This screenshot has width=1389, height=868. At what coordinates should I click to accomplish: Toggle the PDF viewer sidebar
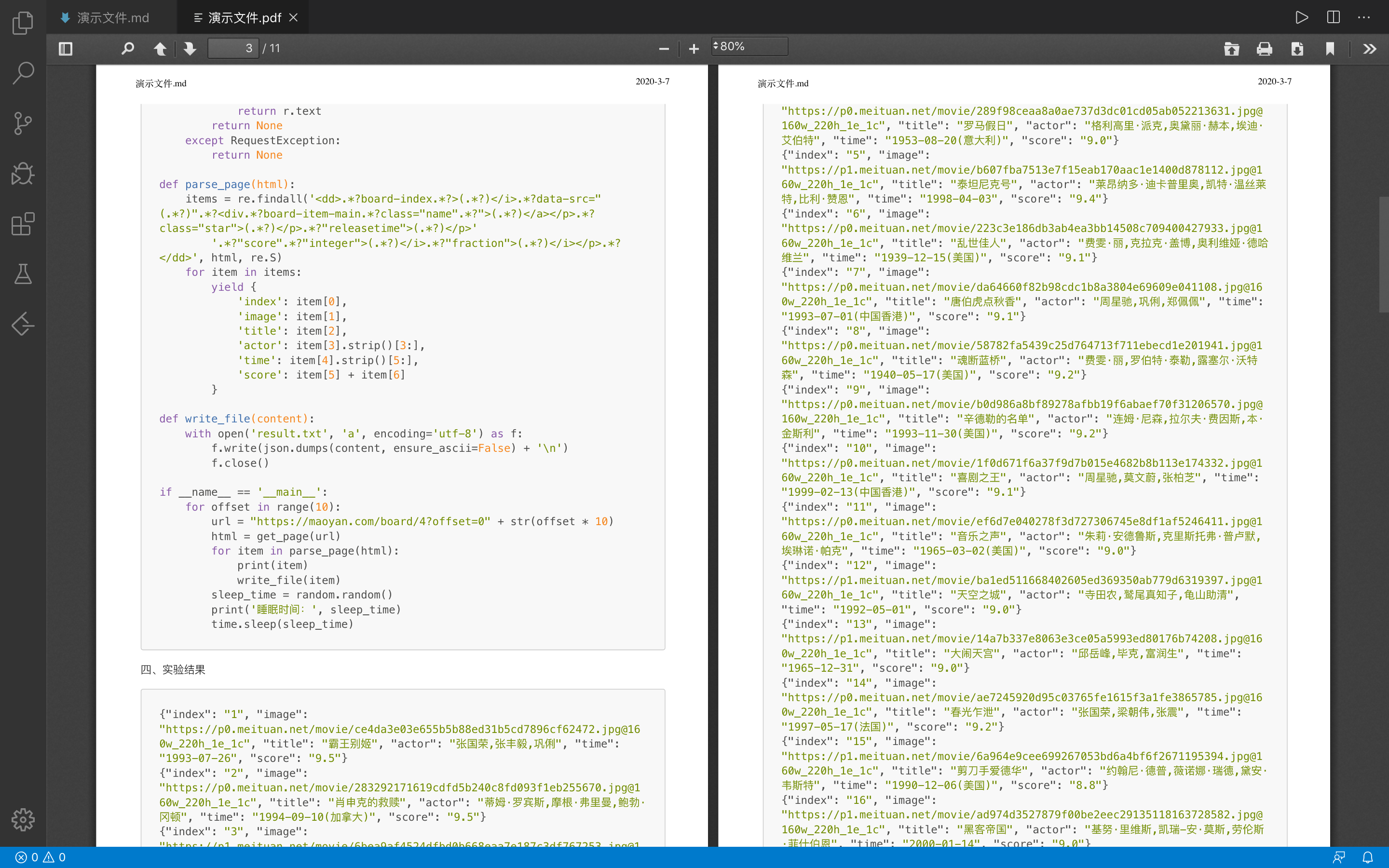click(x=66, y=49)
